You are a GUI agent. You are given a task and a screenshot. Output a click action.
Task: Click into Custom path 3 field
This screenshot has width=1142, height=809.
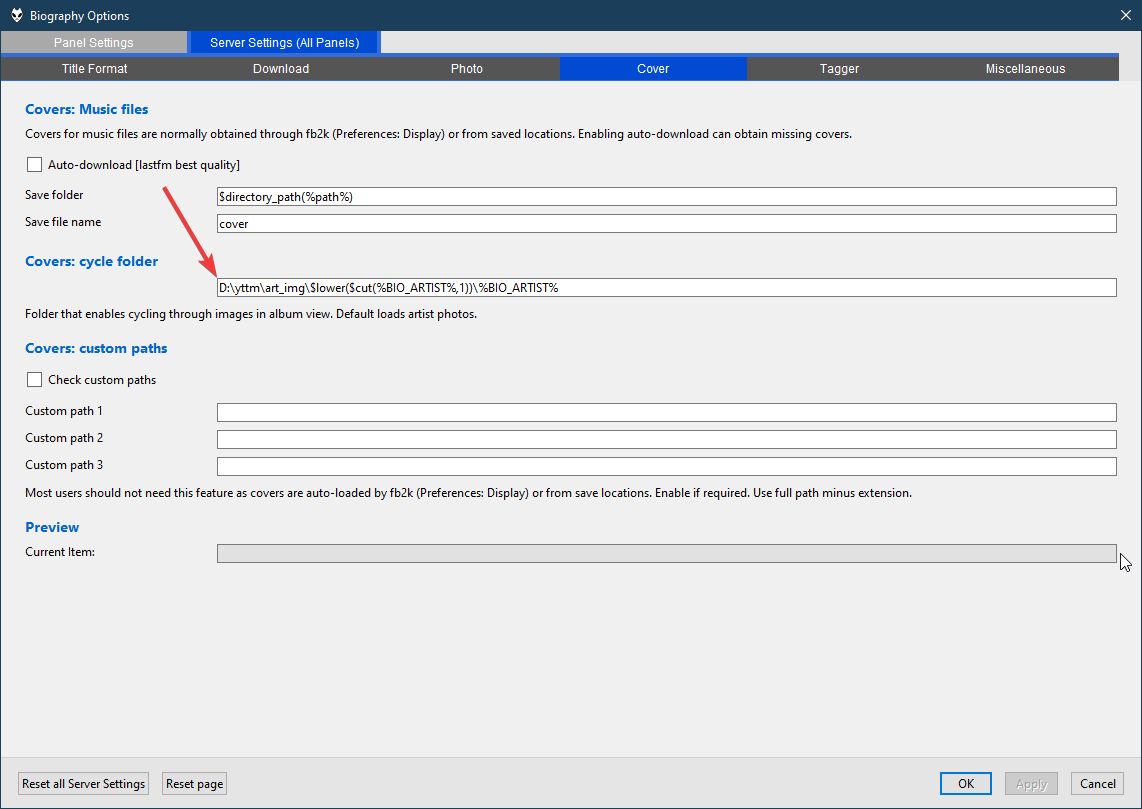[666, 467]
